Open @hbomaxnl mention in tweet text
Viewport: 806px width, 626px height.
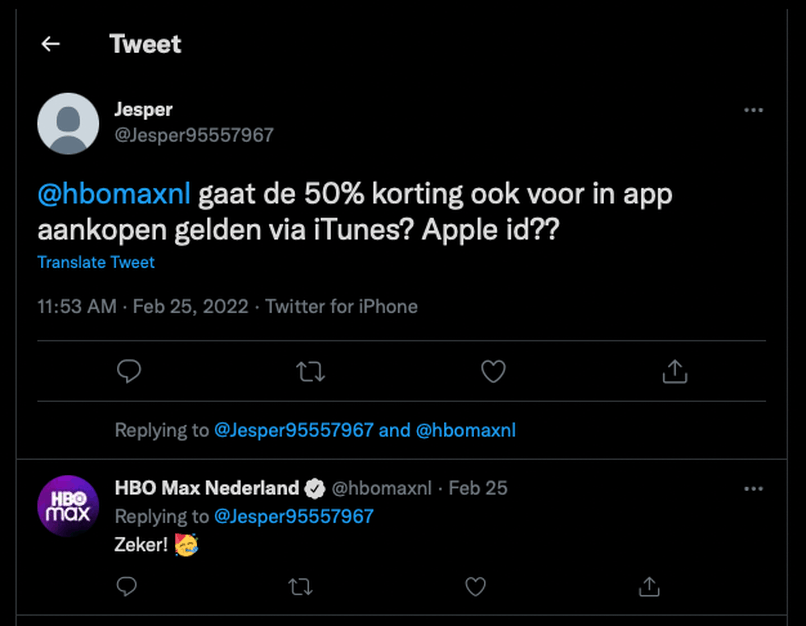tap(113, 193)
